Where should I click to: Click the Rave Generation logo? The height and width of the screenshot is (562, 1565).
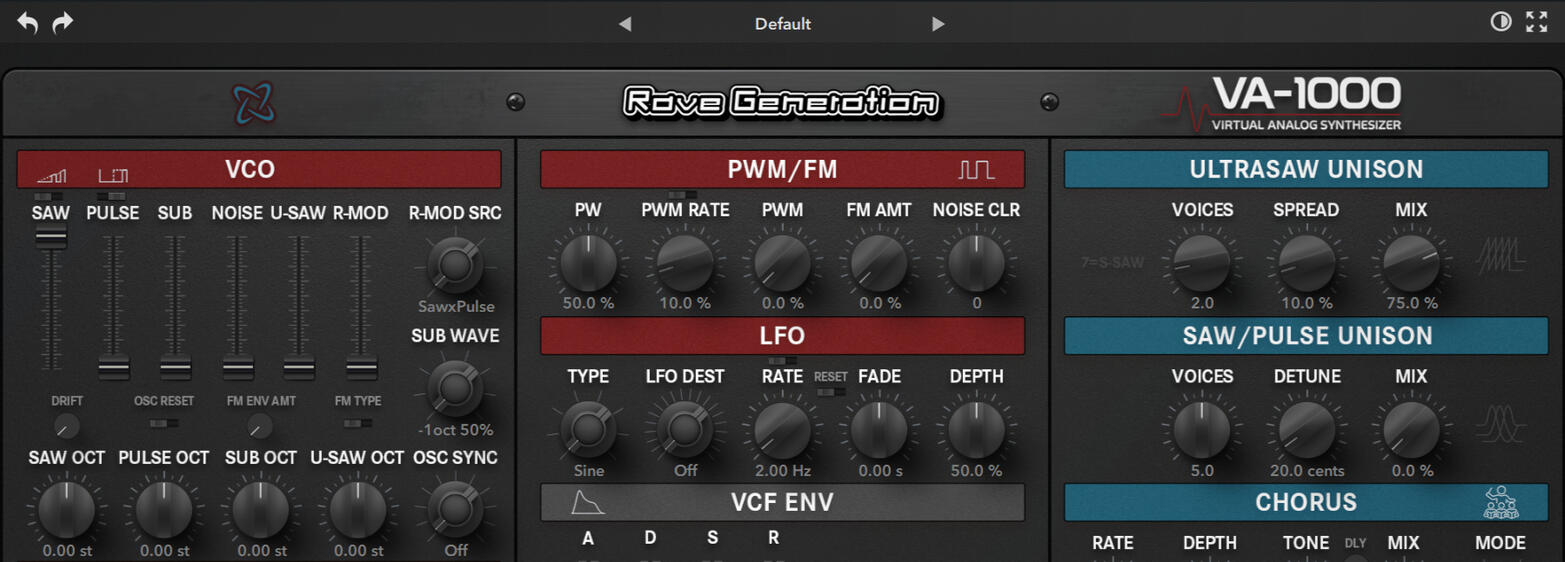(782, 102)
